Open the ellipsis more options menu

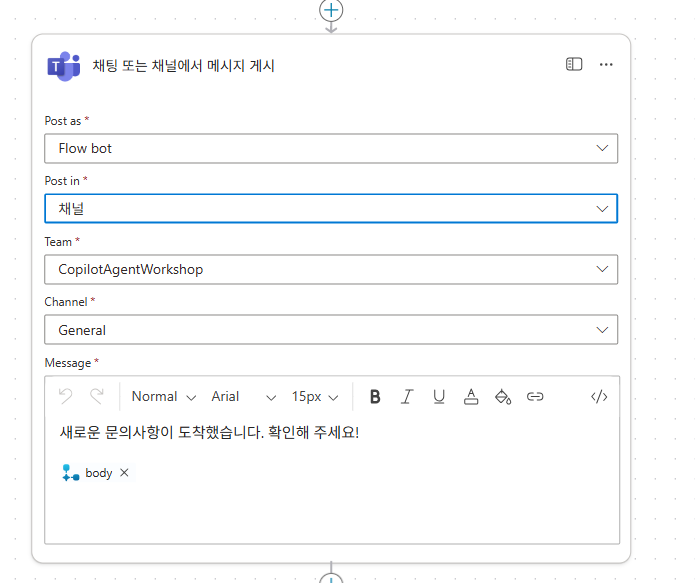[x=606, y=65]
